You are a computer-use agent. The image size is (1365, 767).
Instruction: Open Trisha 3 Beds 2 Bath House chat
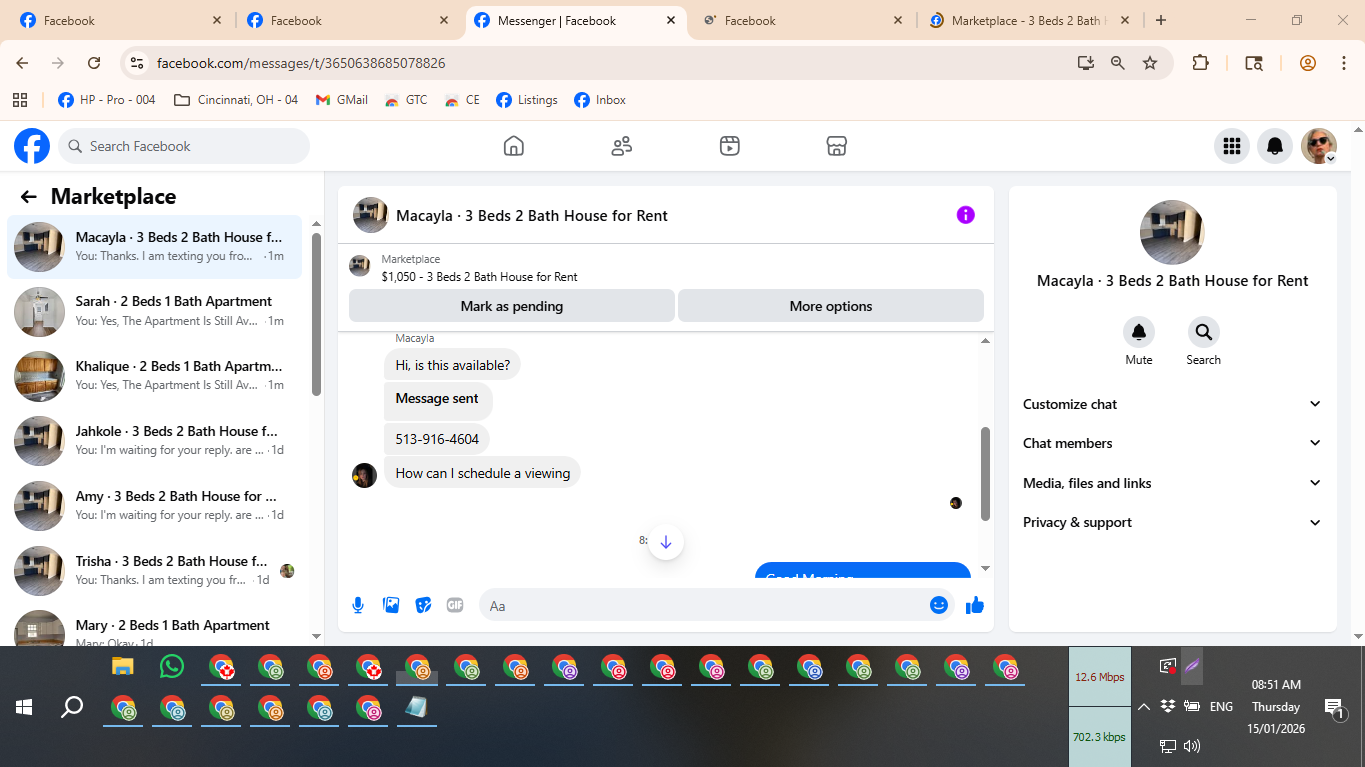coord(155,570)
